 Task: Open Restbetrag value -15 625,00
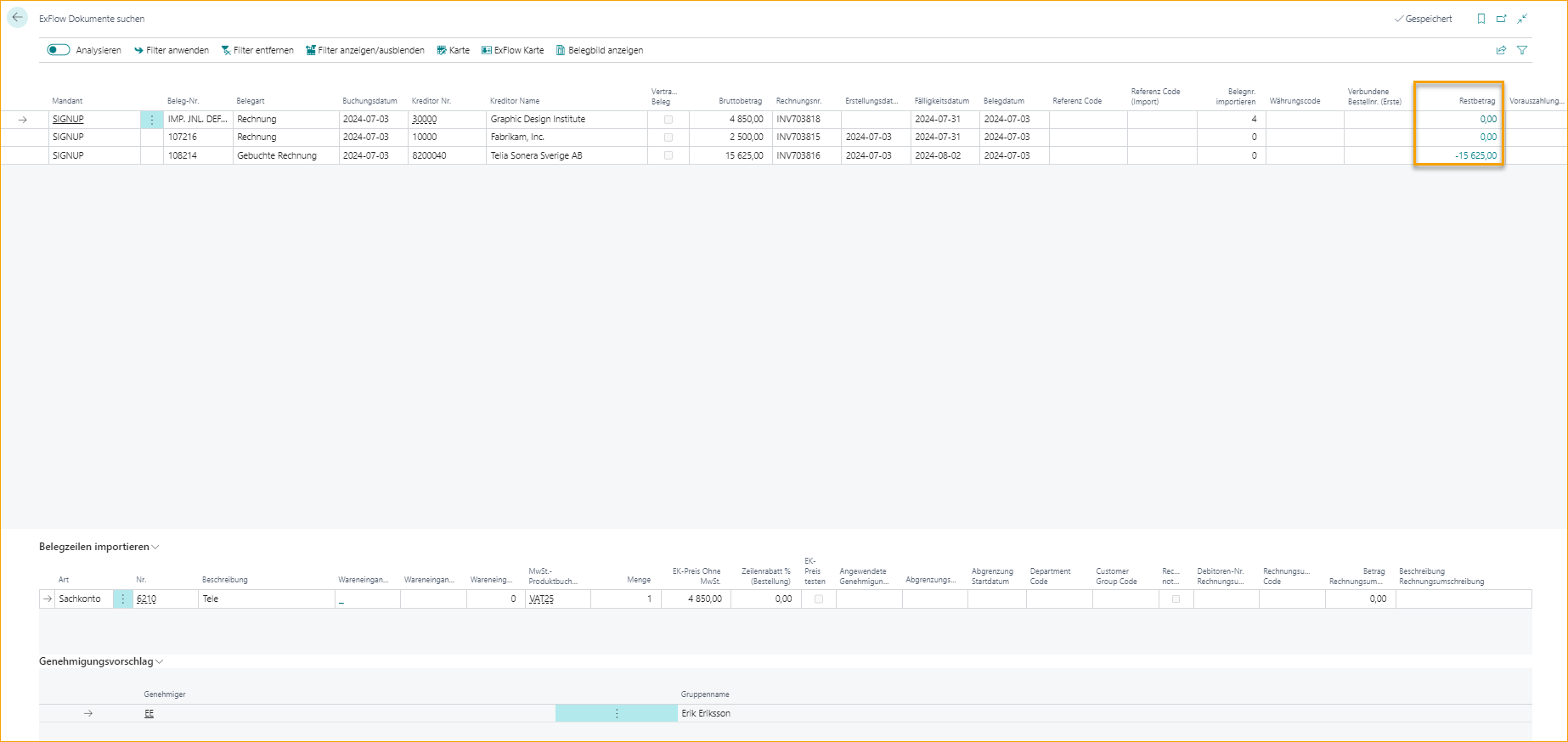click(x=1475, y=156)
